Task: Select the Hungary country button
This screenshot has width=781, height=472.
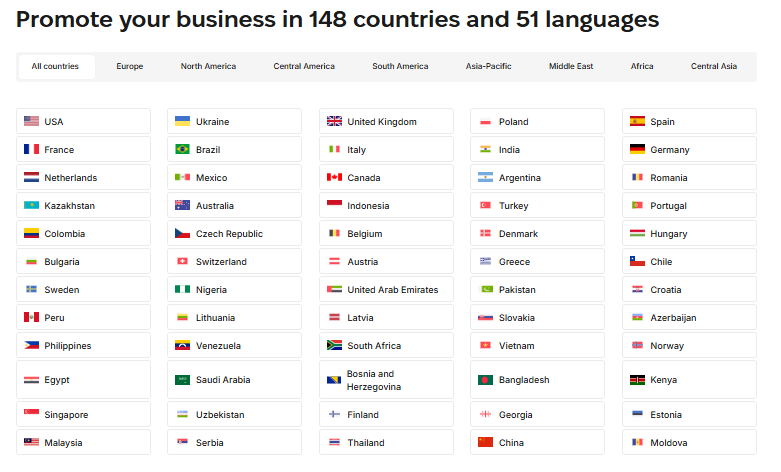Action: [689, 233]
